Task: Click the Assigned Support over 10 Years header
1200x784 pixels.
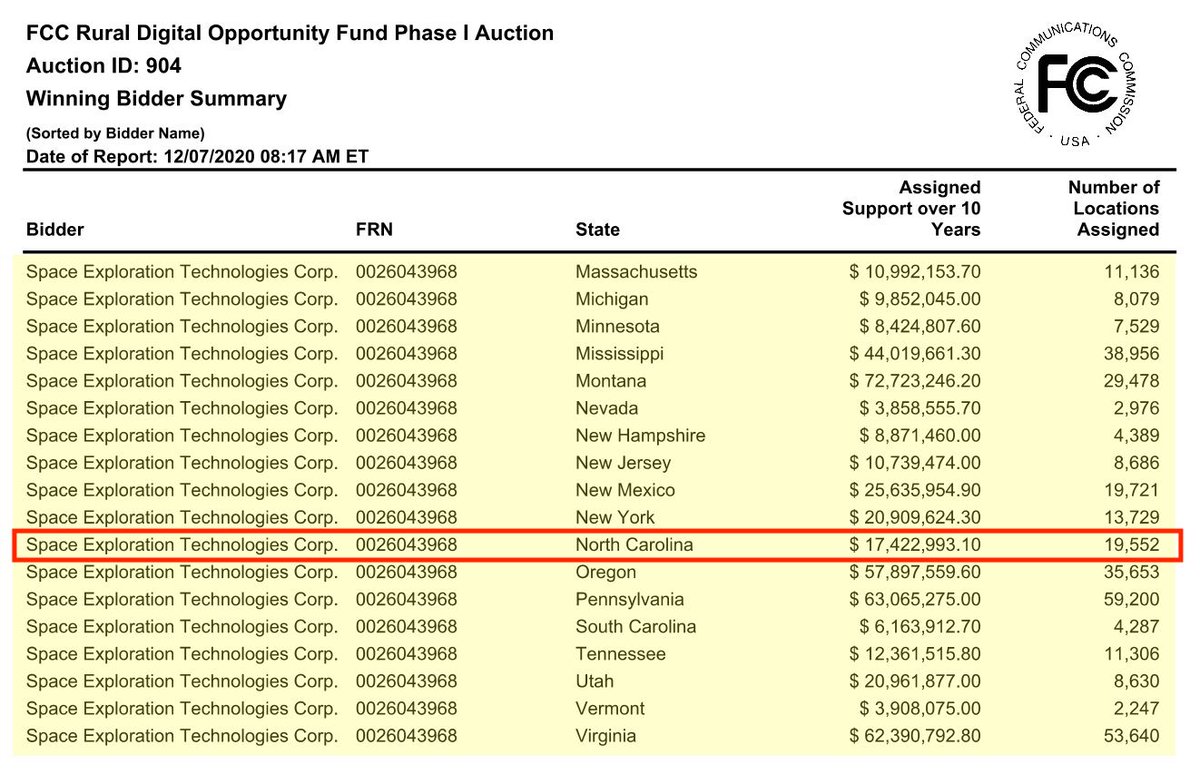Action: coord(911,208)
